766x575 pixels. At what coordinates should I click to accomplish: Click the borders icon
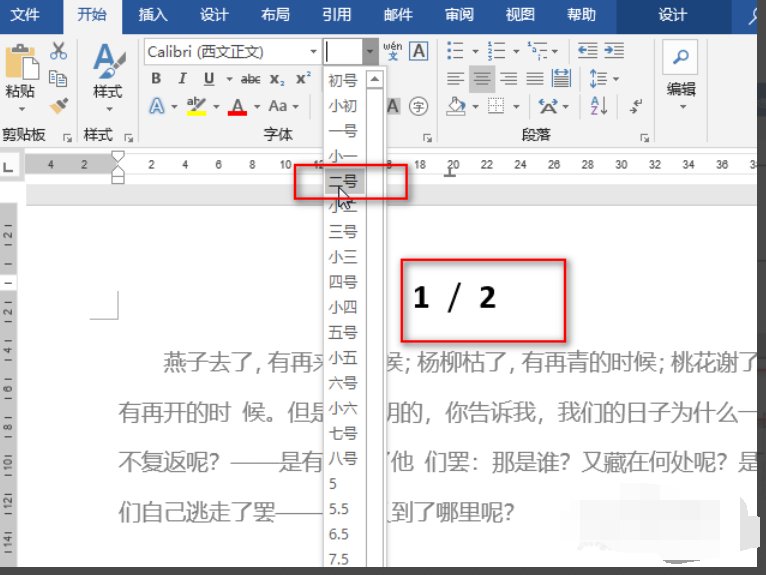pyautogui.click(x=496, y=106)
